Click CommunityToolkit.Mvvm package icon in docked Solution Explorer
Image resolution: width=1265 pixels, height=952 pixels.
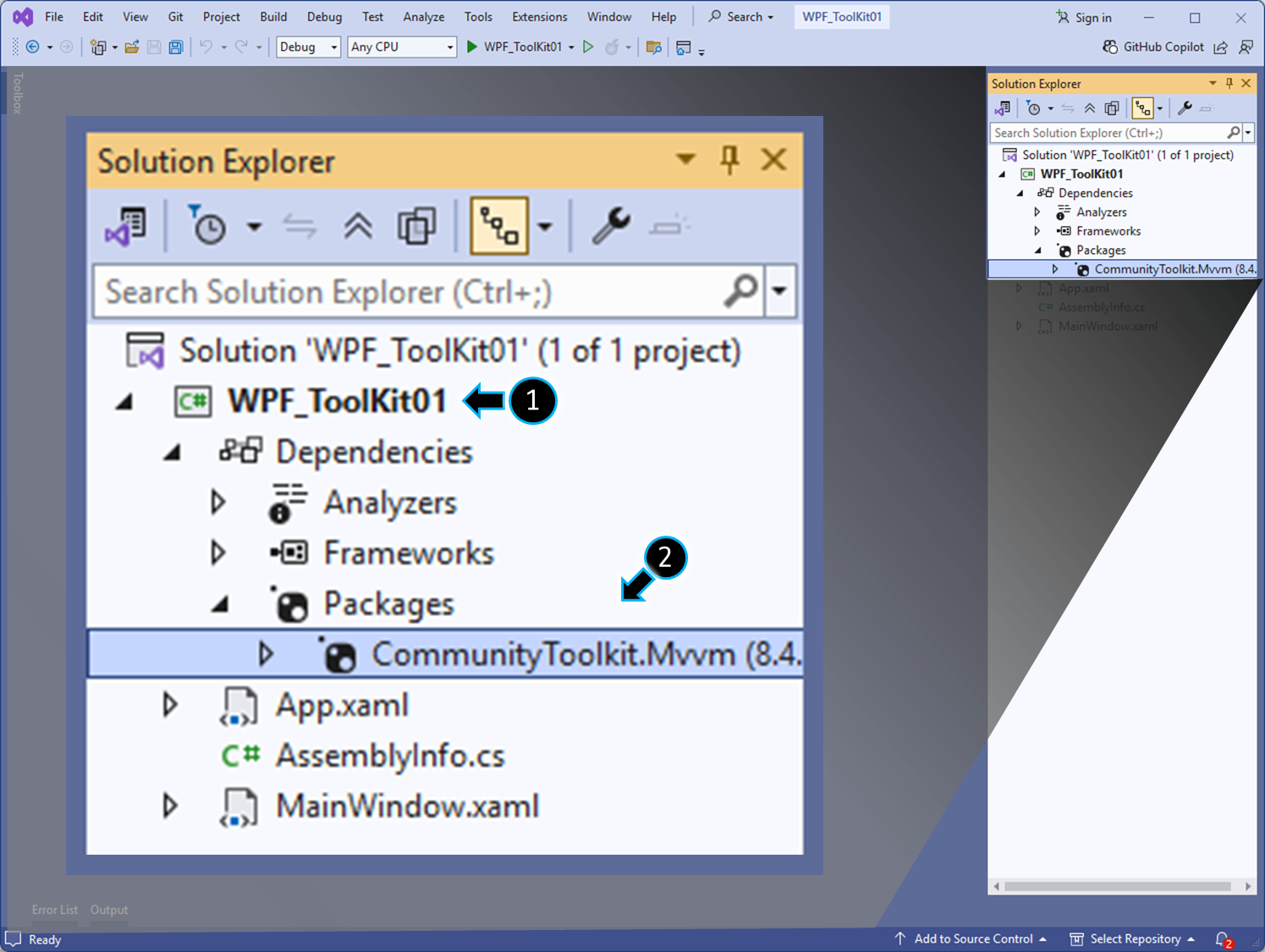[1082, 269]
